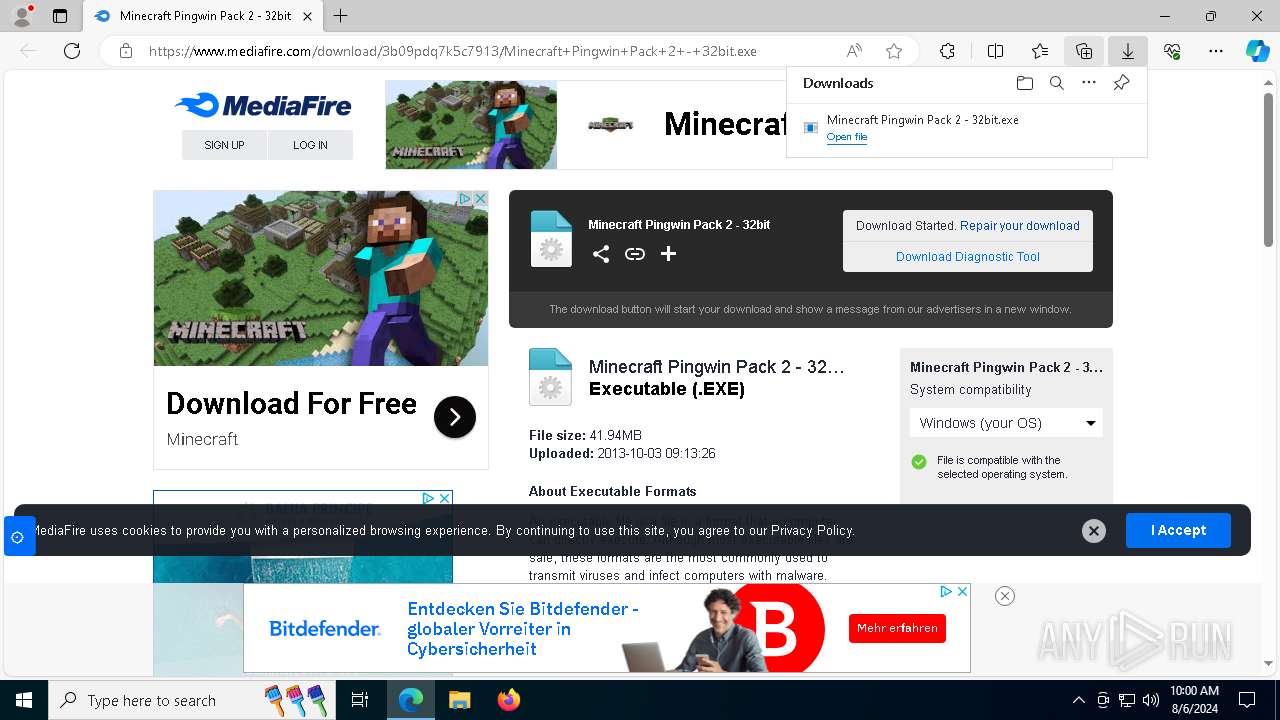Viewport: 1280px width, 720px height.
Task: Expand the System compatibility OS dropdown
Action: (1006, 423)
